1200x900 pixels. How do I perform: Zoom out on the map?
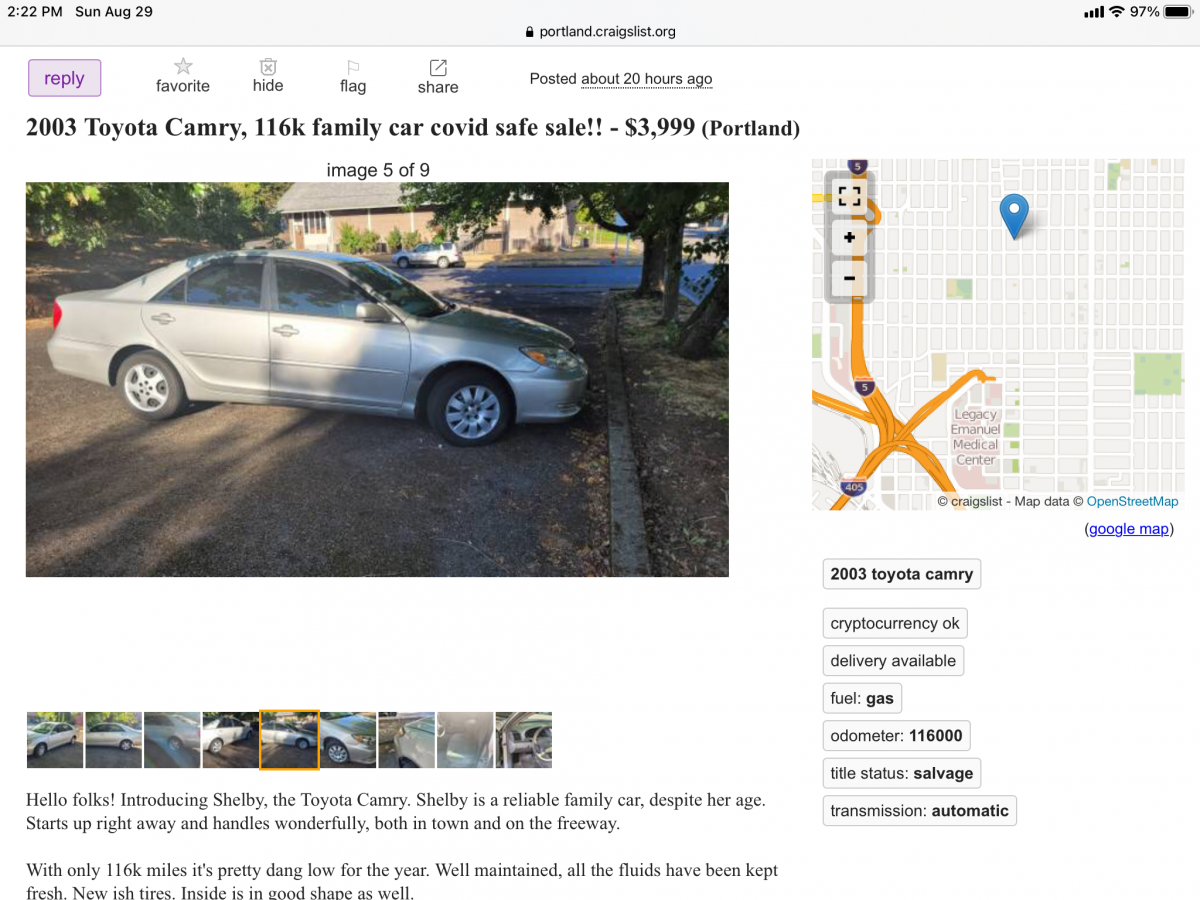click(849, 278)
